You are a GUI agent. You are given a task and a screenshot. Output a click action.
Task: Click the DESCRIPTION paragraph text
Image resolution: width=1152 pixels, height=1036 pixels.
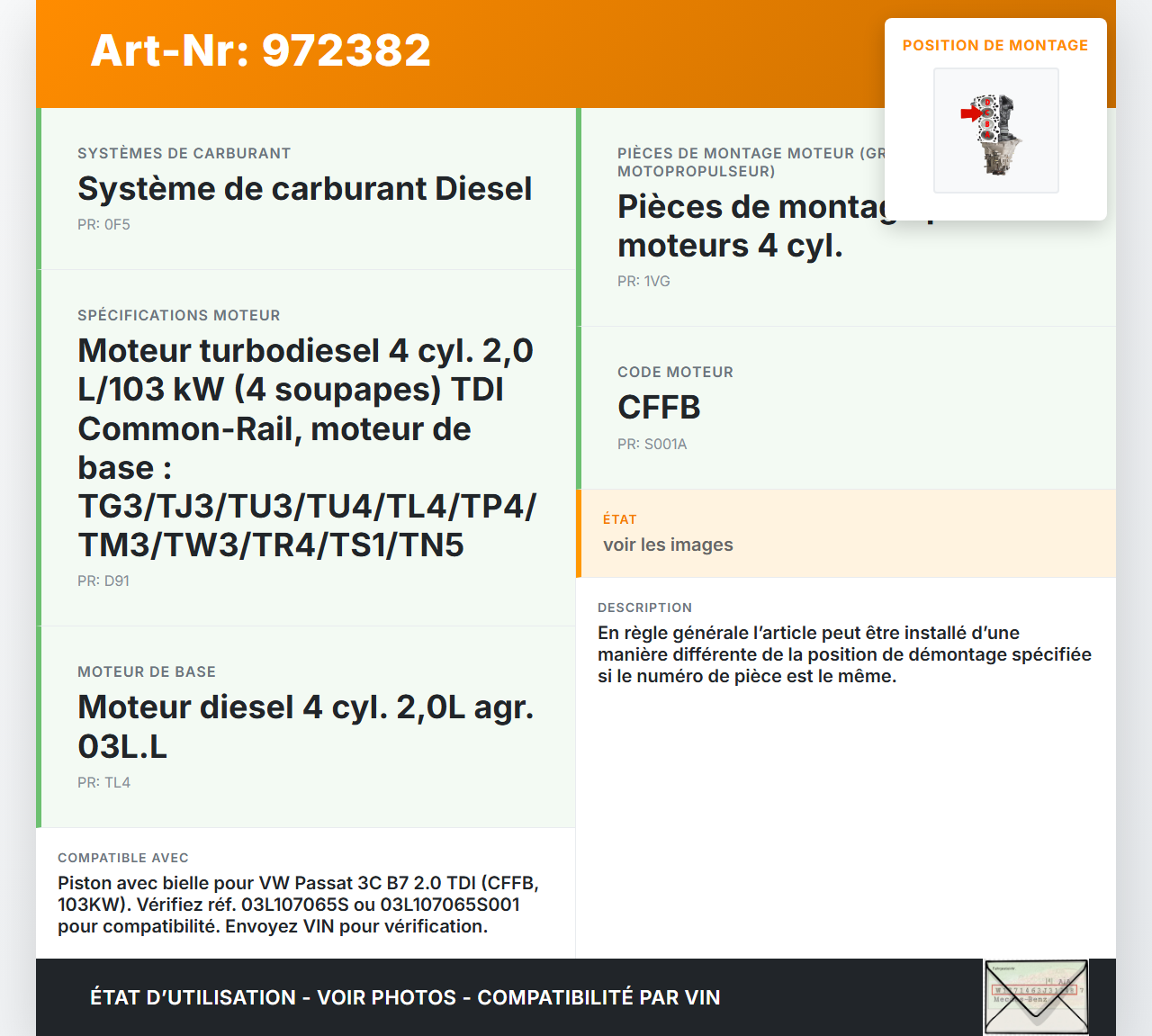[x=843, y=654]
